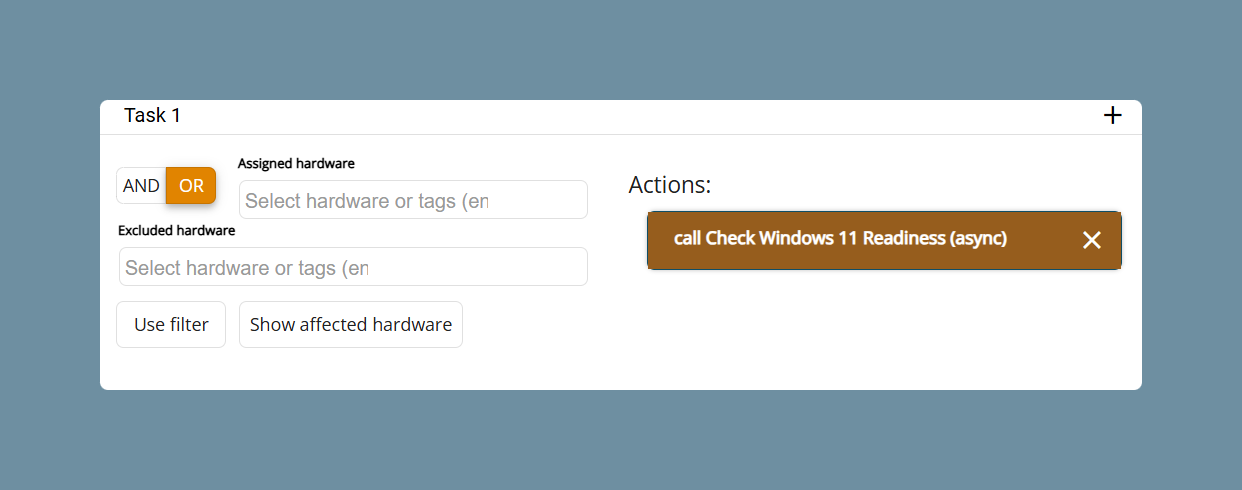Screen dimensions: 1242x490
Task: Click the Assigned hardware label
Action: point(296,163)
